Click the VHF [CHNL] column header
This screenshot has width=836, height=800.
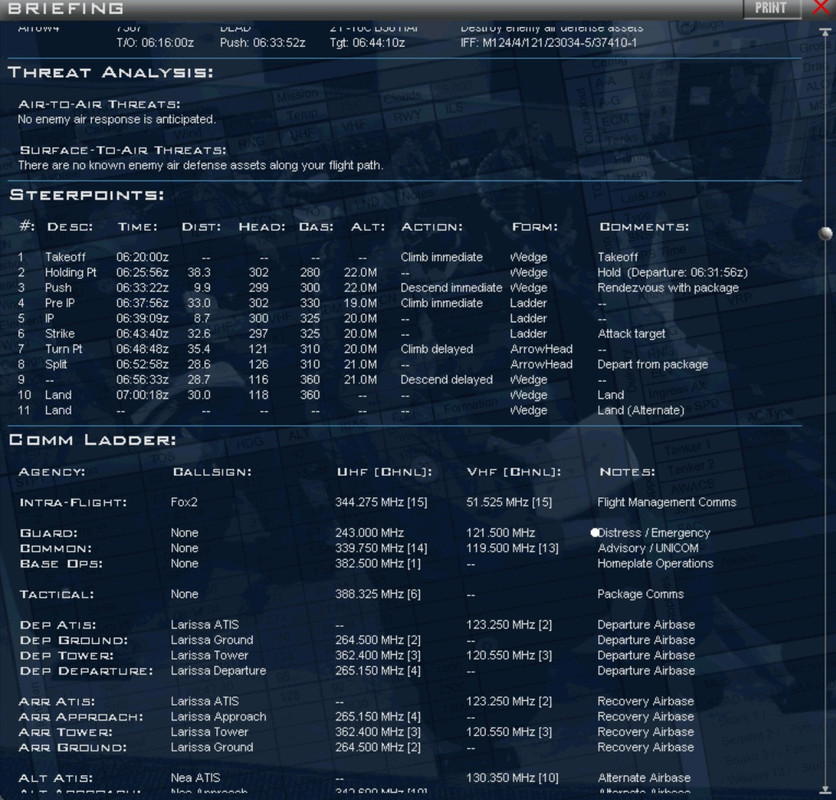click(514, 473)
